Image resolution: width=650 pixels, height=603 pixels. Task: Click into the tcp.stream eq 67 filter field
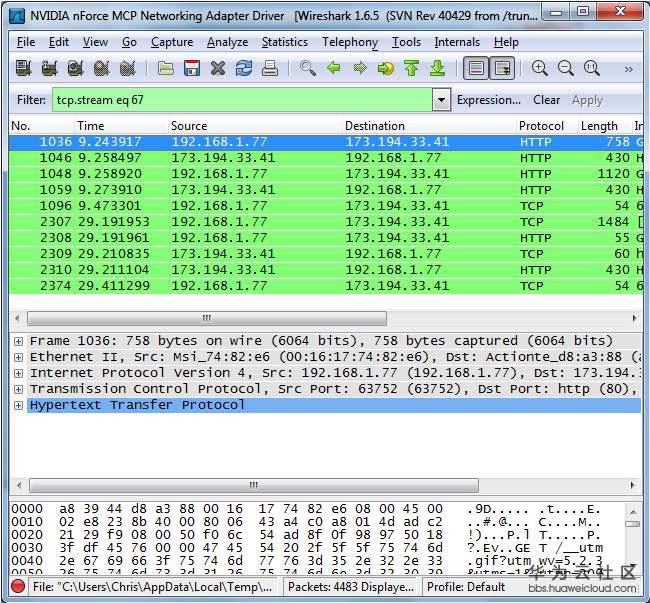click(x=242, y=100)
